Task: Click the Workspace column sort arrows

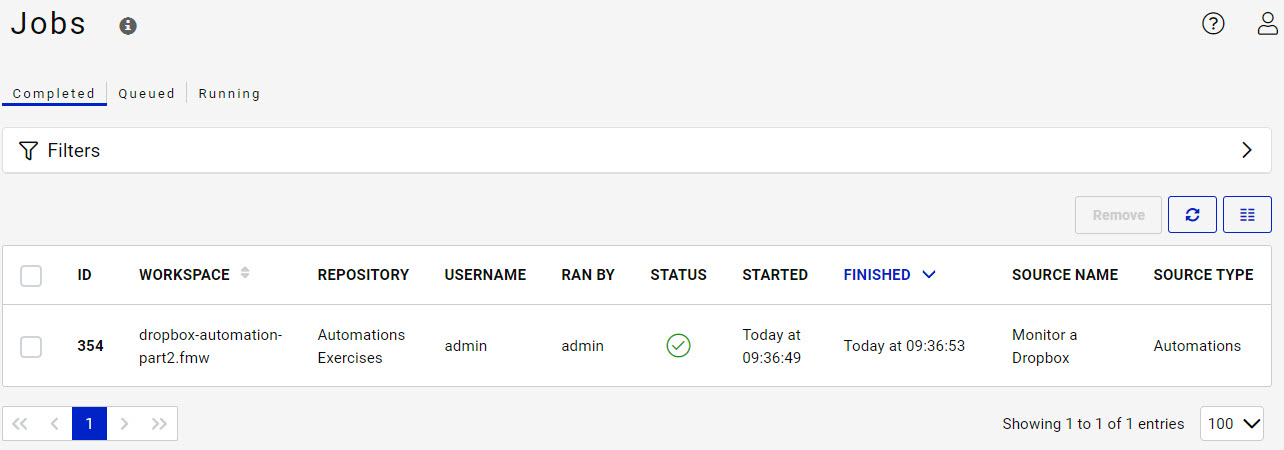Action: pos(245,273)
